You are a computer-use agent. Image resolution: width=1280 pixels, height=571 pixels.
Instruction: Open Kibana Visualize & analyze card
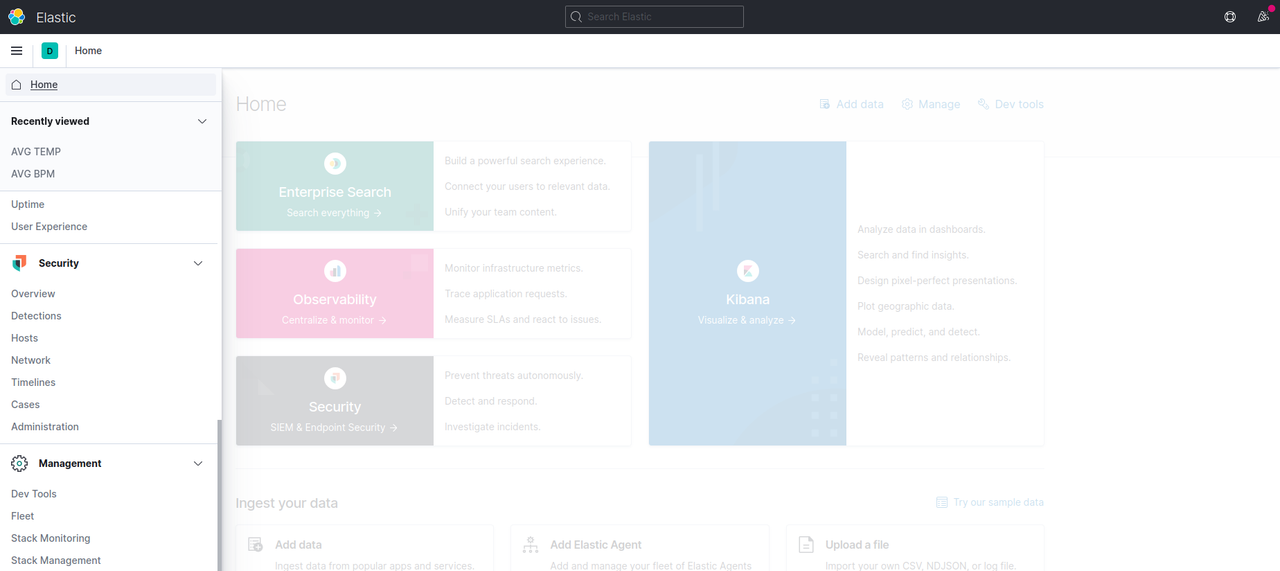tap(748, 293)
